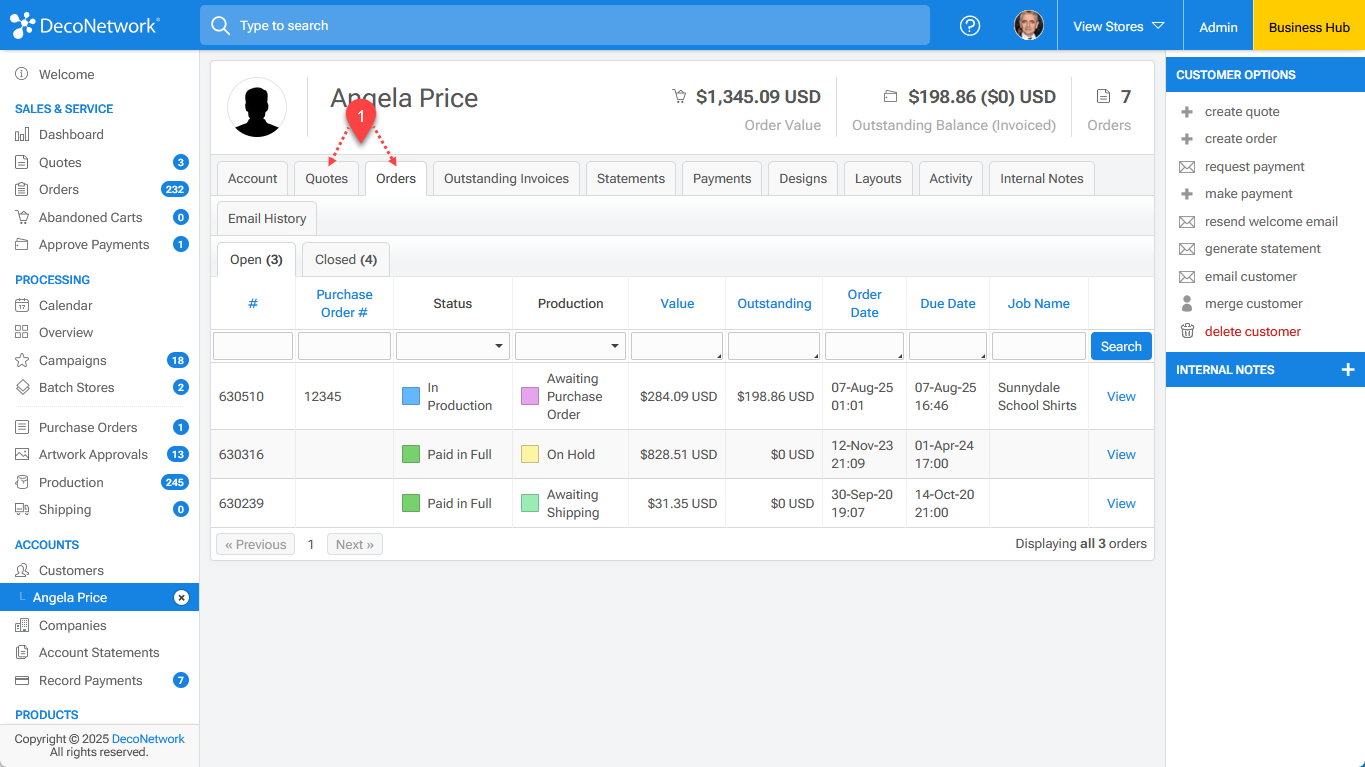Screen dimensions: 1365x767
Task: Click the search magnifier icon
Action: 220,25
